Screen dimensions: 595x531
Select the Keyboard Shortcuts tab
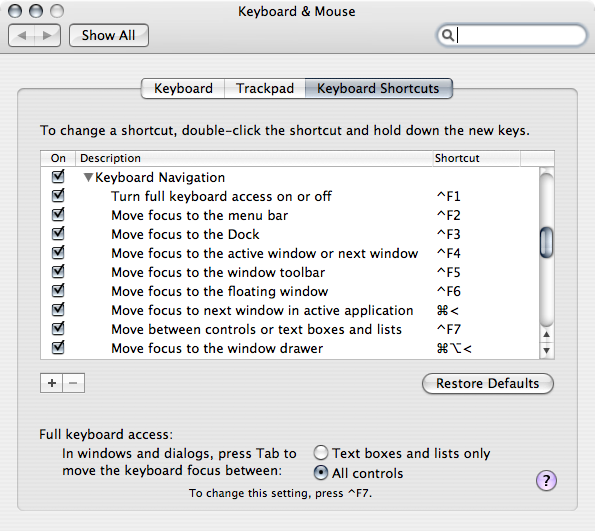(x=378, y=88)
